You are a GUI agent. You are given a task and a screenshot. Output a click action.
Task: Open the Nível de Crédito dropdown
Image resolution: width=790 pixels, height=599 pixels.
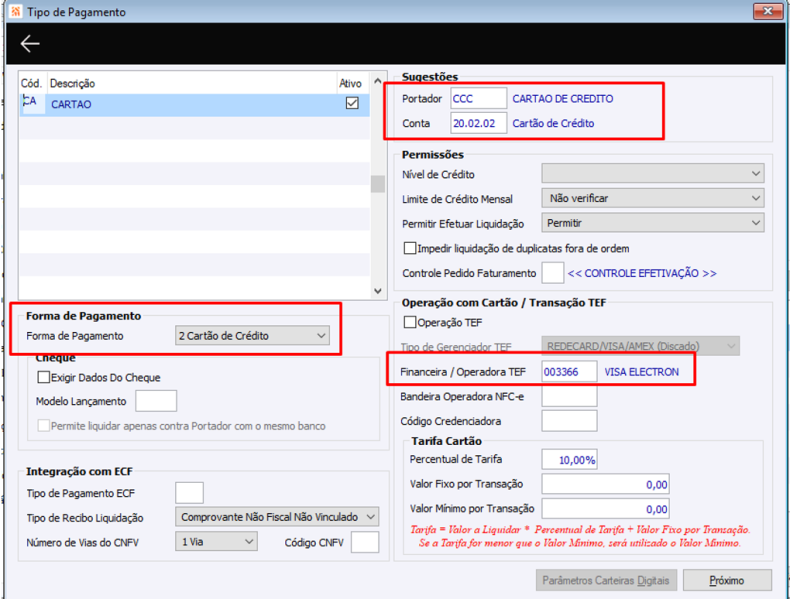pyautogui.click(x=653, y=173)
